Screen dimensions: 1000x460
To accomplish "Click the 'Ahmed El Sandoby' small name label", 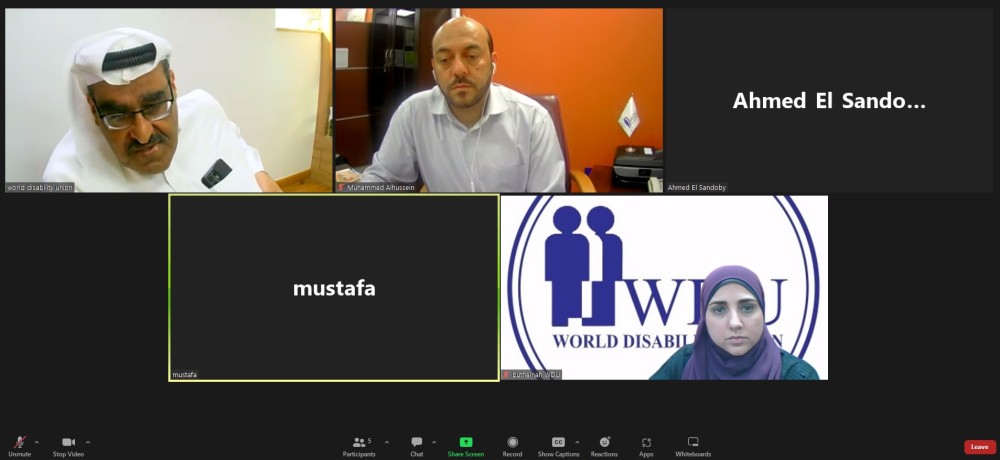I will coord(696,188).
